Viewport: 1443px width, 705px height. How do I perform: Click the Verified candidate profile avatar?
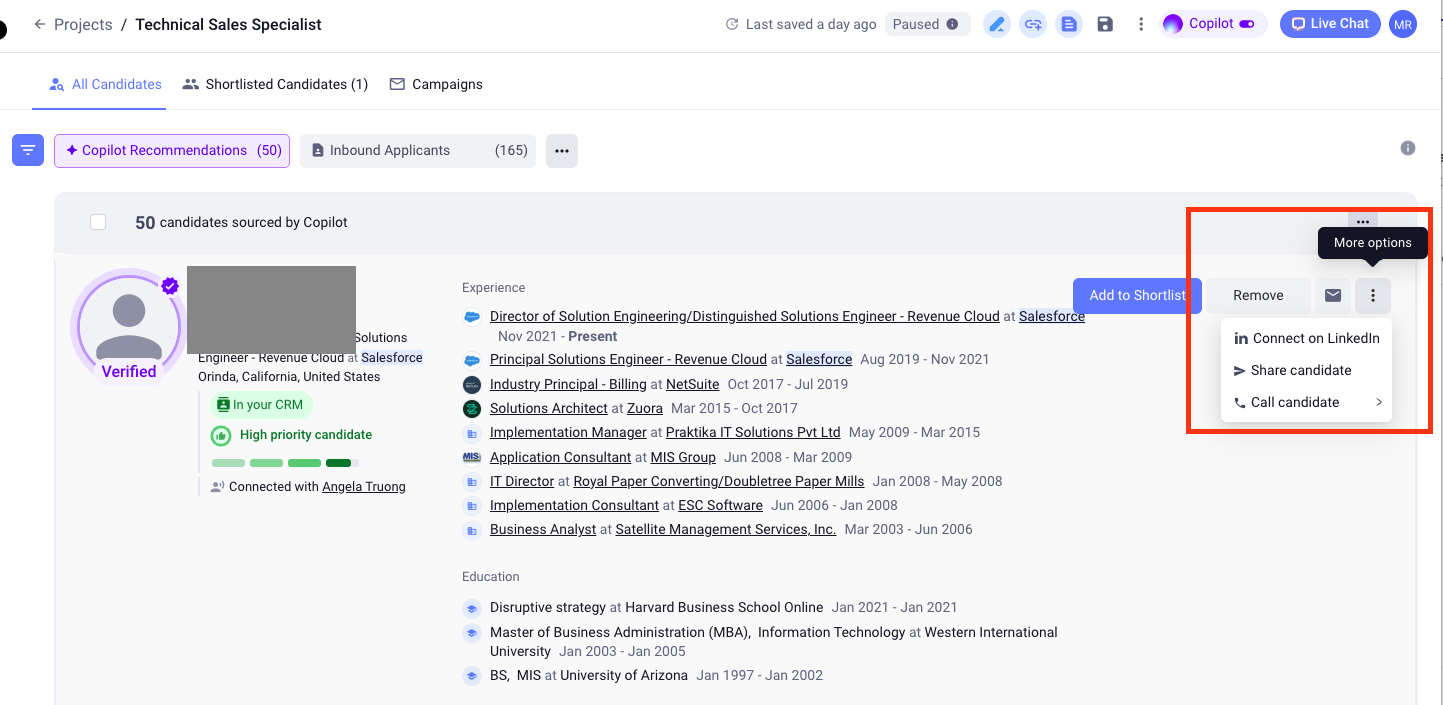(x=128, y=325)
